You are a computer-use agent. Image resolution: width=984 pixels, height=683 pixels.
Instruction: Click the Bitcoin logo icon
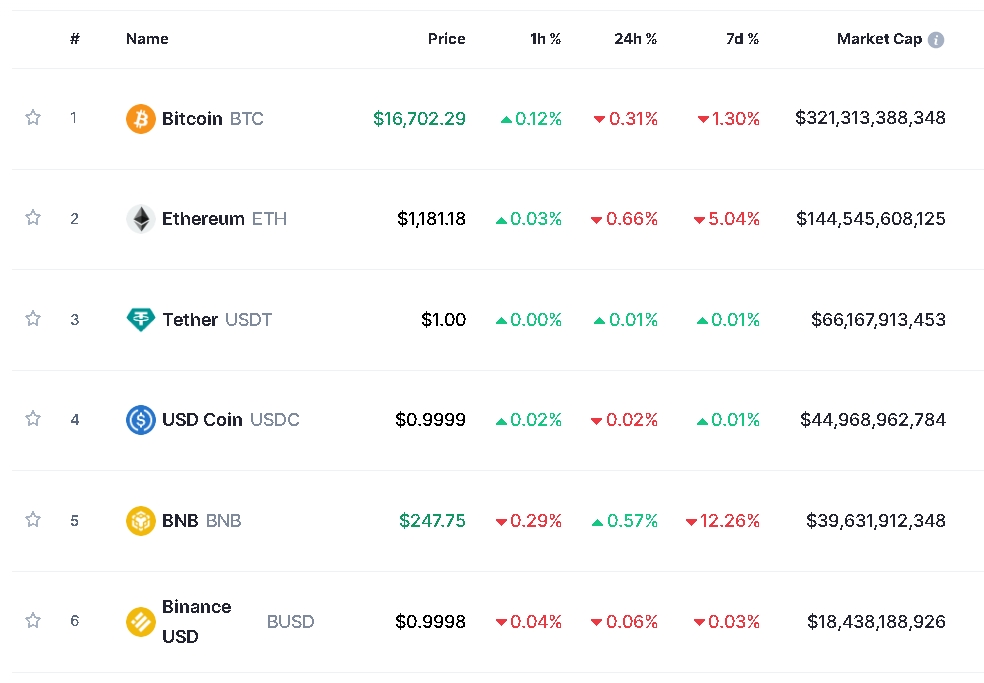coord(140,119)
